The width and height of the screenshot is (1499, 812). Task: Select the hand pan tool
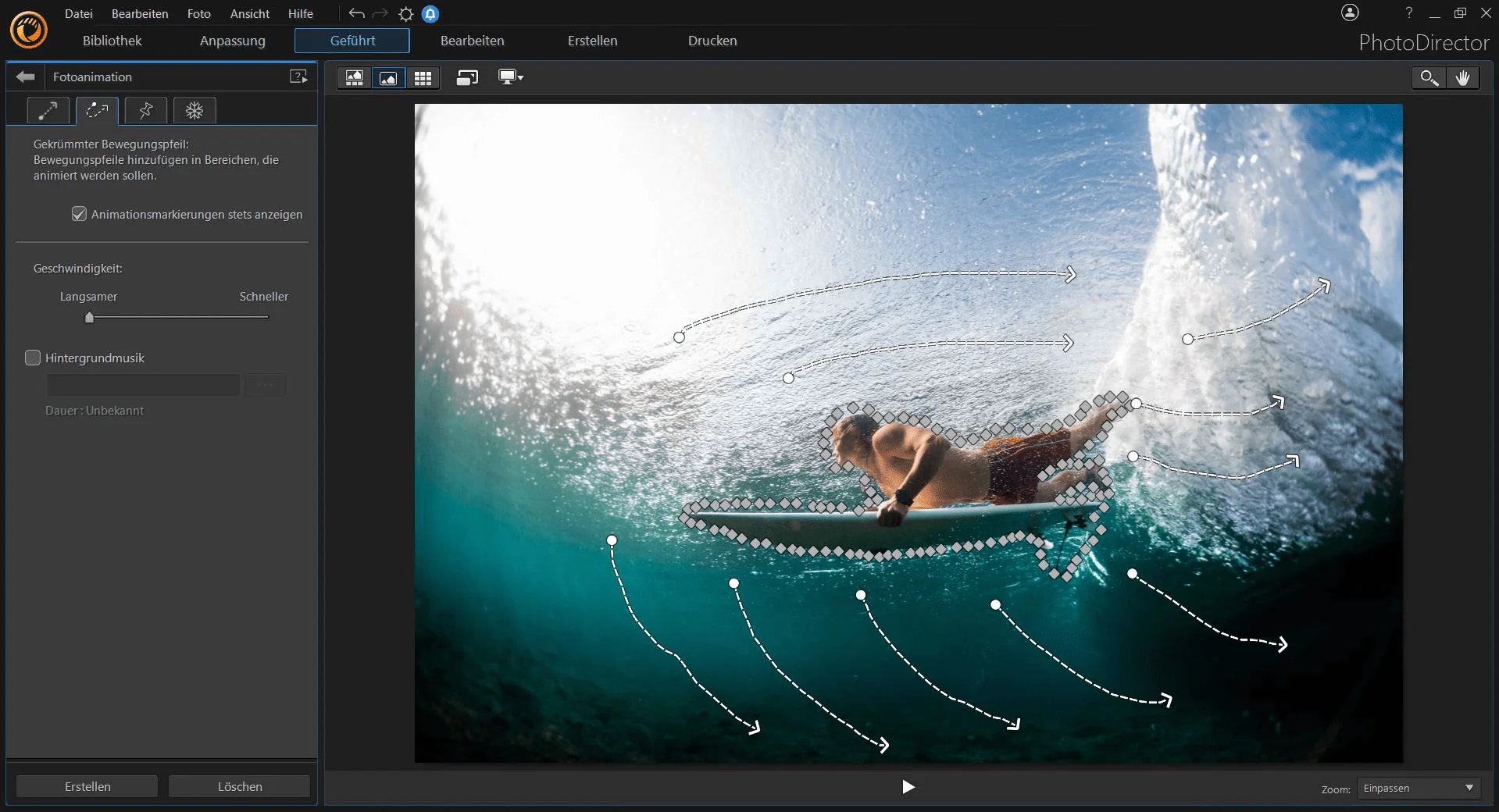[x=1462, y=77]
